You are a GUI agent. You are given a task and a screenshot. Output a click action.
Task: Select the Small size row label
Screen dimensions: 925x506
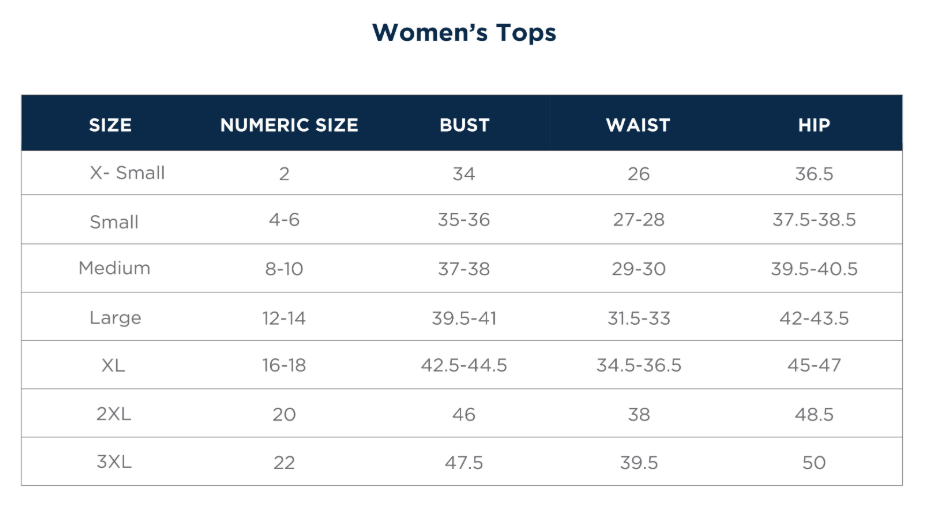(114, 222)
